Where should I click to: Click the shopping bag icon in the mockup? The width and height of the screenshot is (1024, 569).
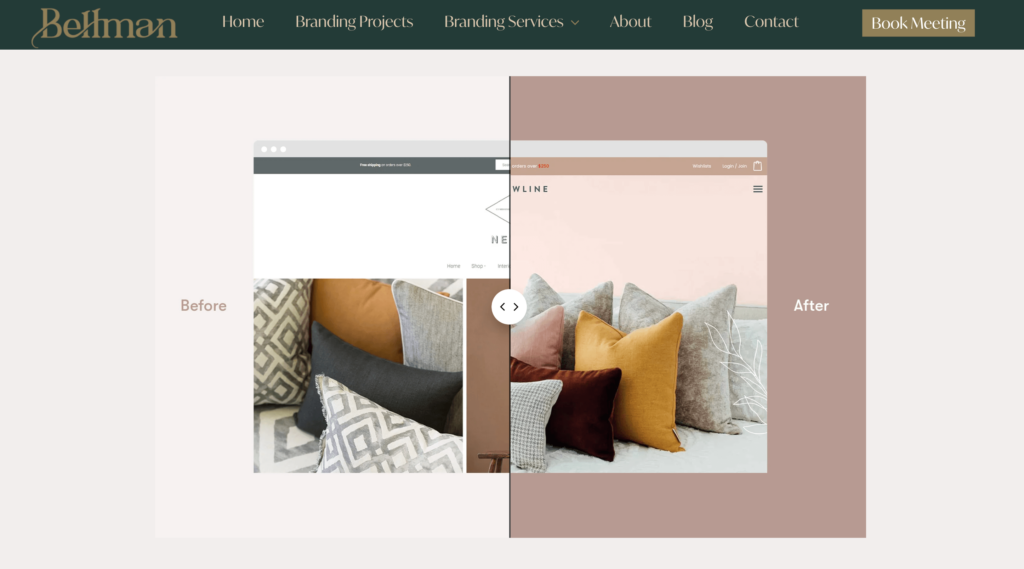click(x=757, y=166)
